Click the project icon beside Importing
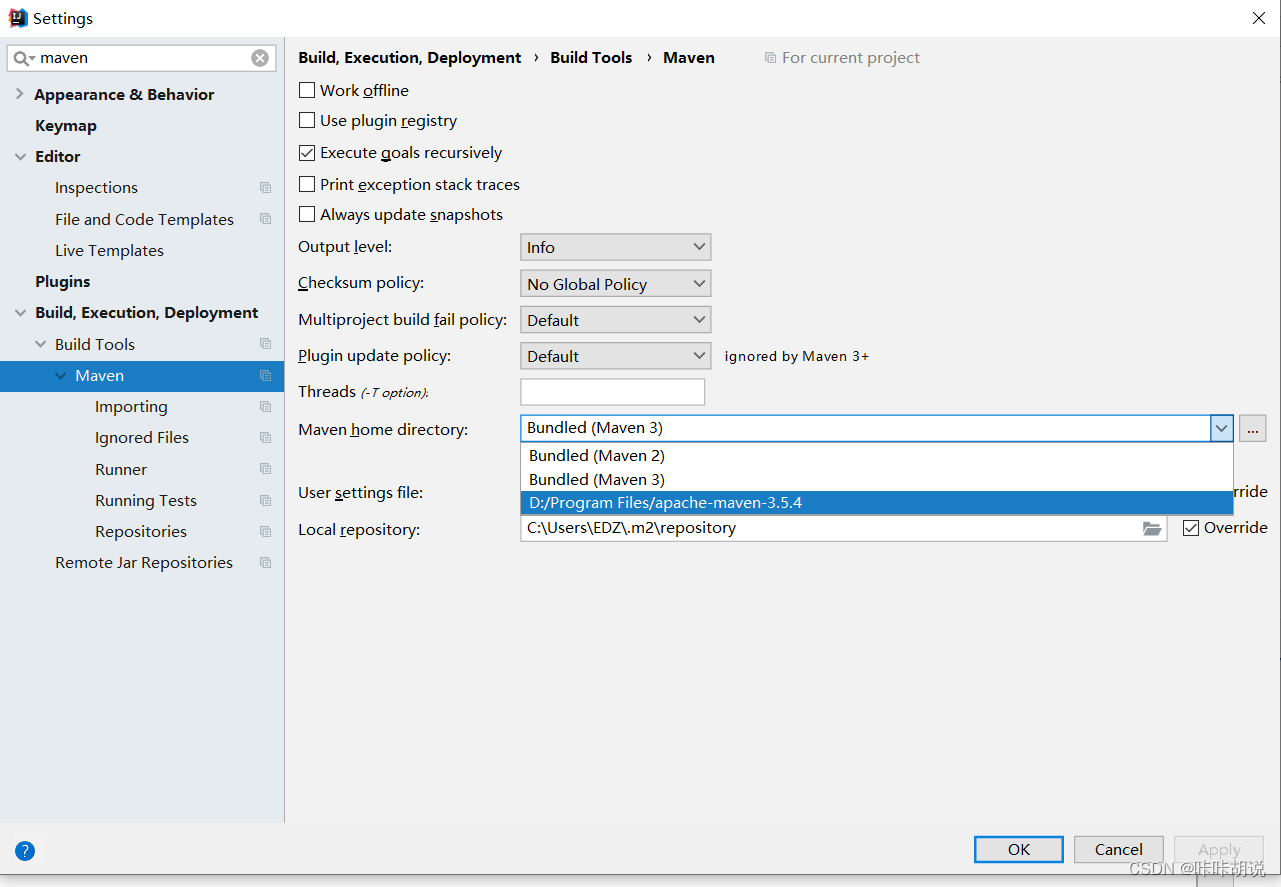 265,407
